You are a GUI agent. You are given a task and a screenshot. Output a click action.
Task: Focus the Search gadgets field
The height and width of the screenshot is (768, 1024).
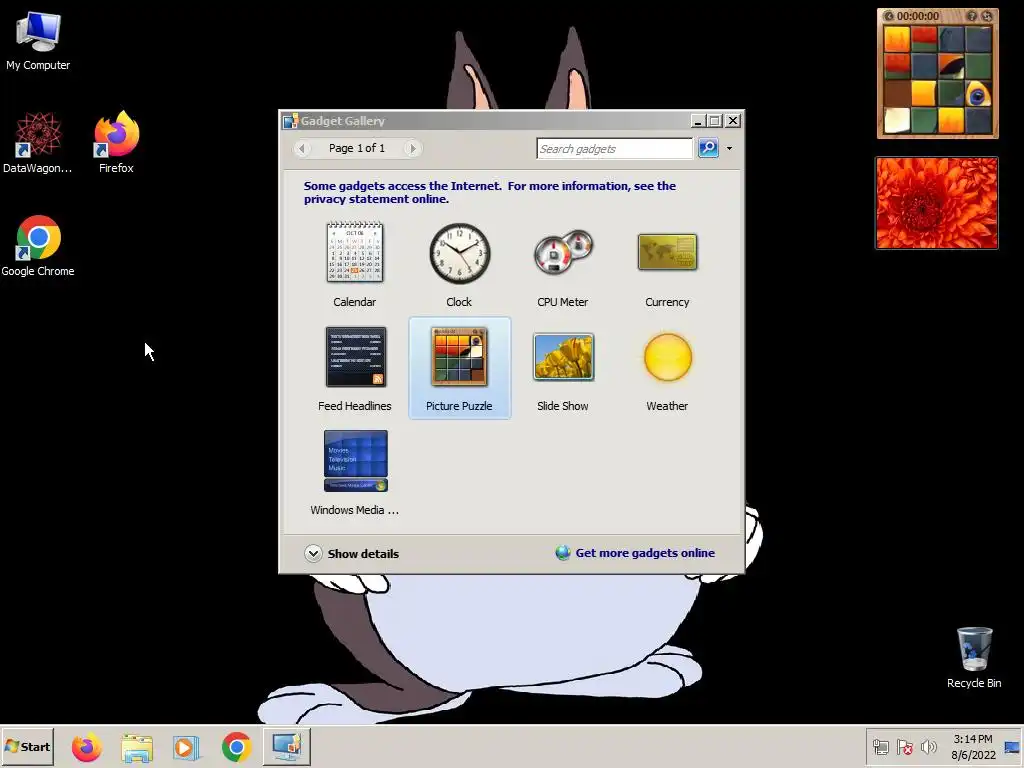pos(614,148)
